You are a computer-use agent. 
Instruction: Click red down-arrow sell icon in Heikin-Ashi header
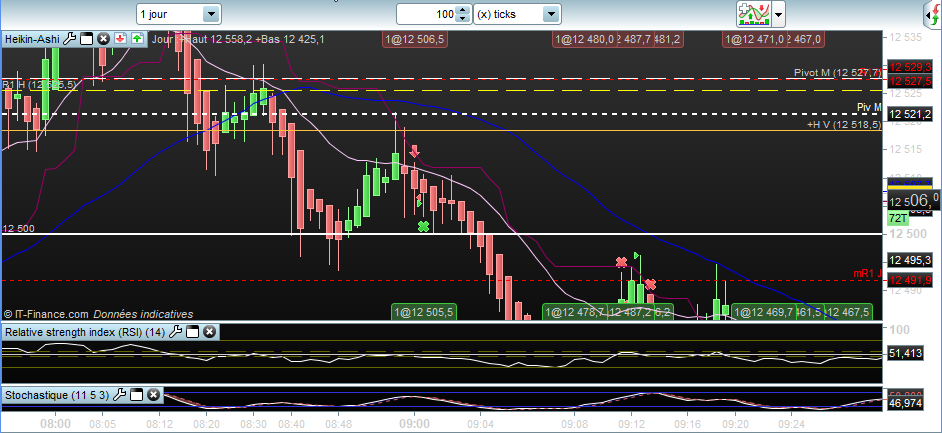(120, 39)
